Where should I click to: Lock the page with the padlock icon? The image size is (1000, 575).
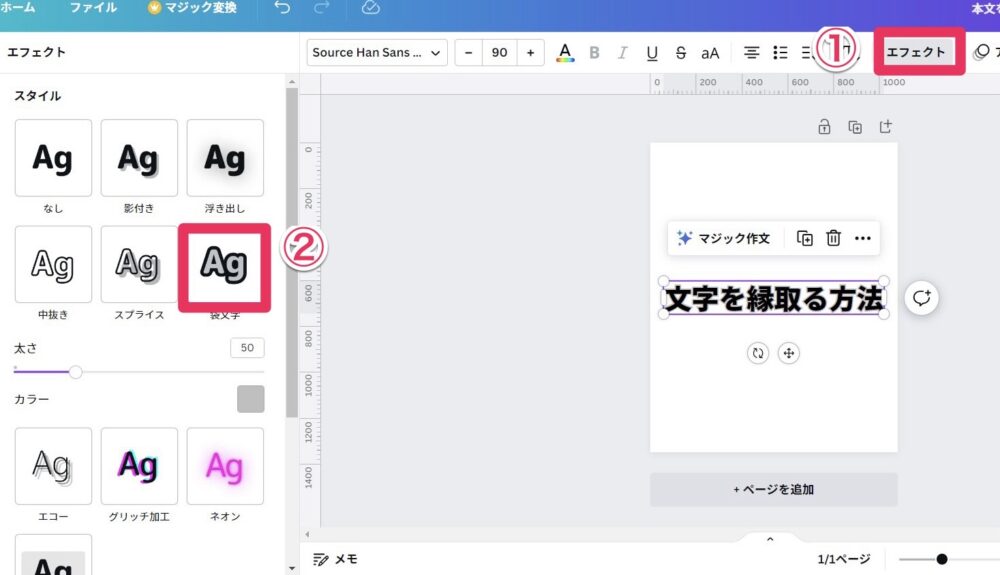pos(824,127)
